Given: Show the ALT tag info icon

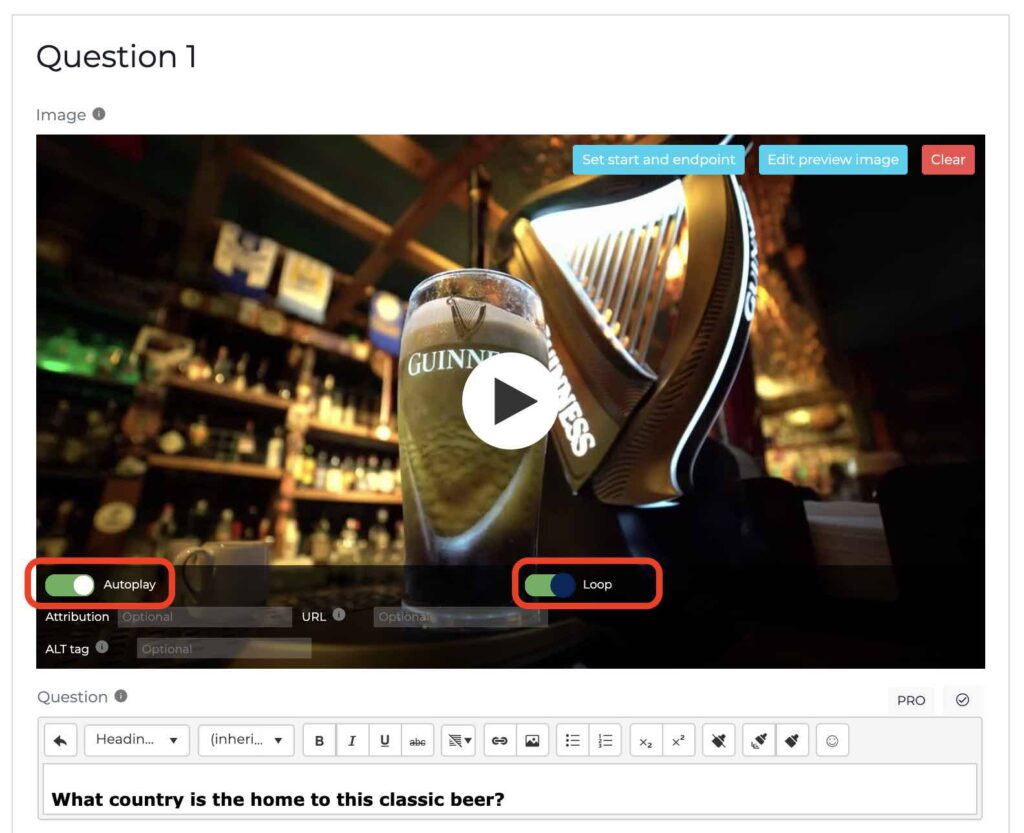Looking at the screenshot, I should pyautogui.click(x=102, y=646).
